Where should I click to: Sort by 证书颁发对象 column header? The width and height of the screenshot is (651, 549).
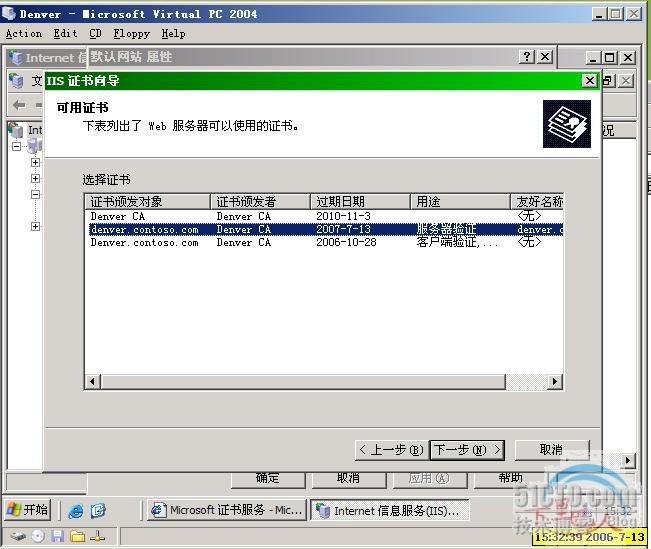(147, 202)
